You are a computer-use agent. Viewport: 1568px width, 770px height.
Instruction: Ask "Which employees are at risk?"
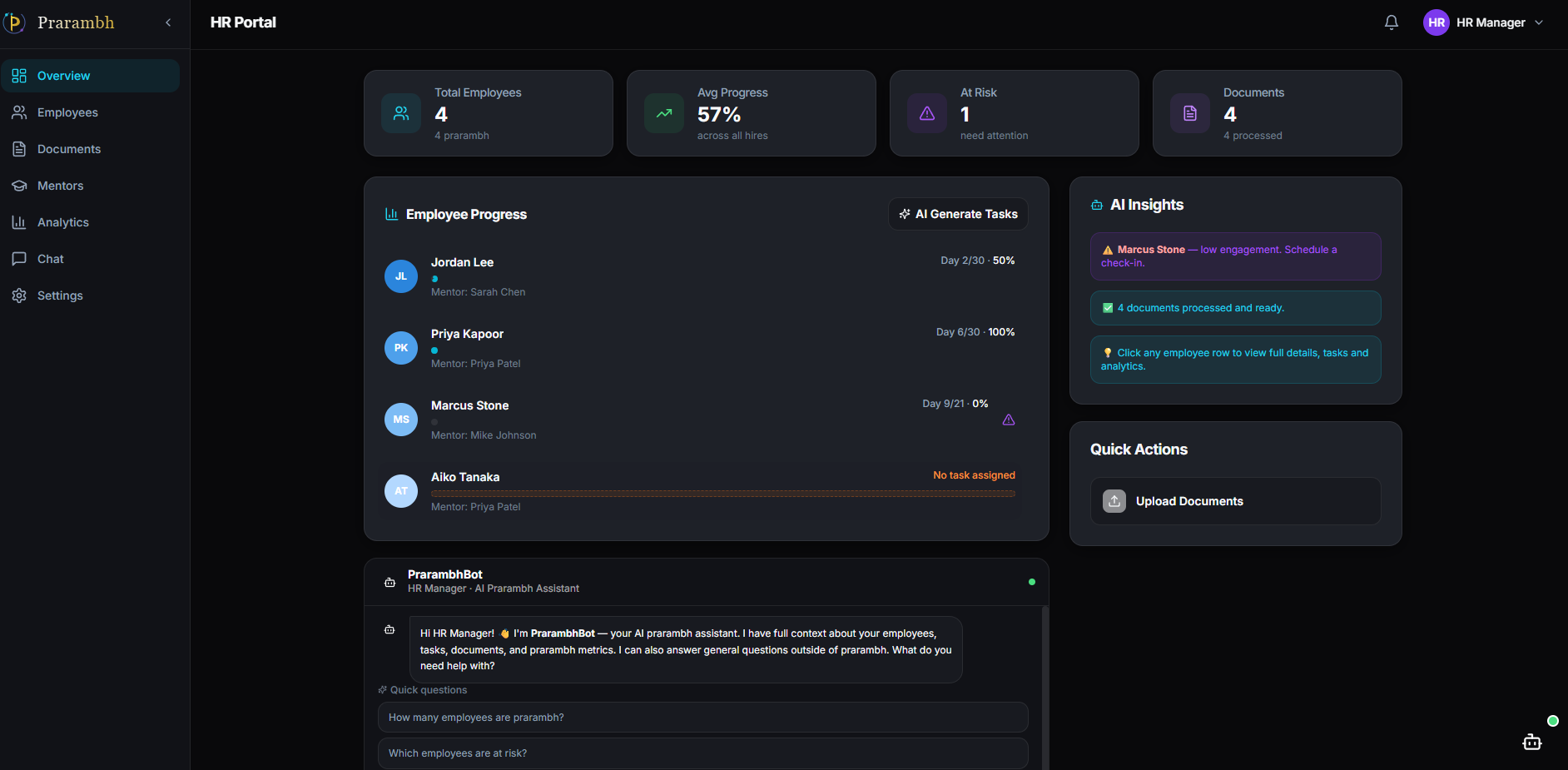coord(703,753)
